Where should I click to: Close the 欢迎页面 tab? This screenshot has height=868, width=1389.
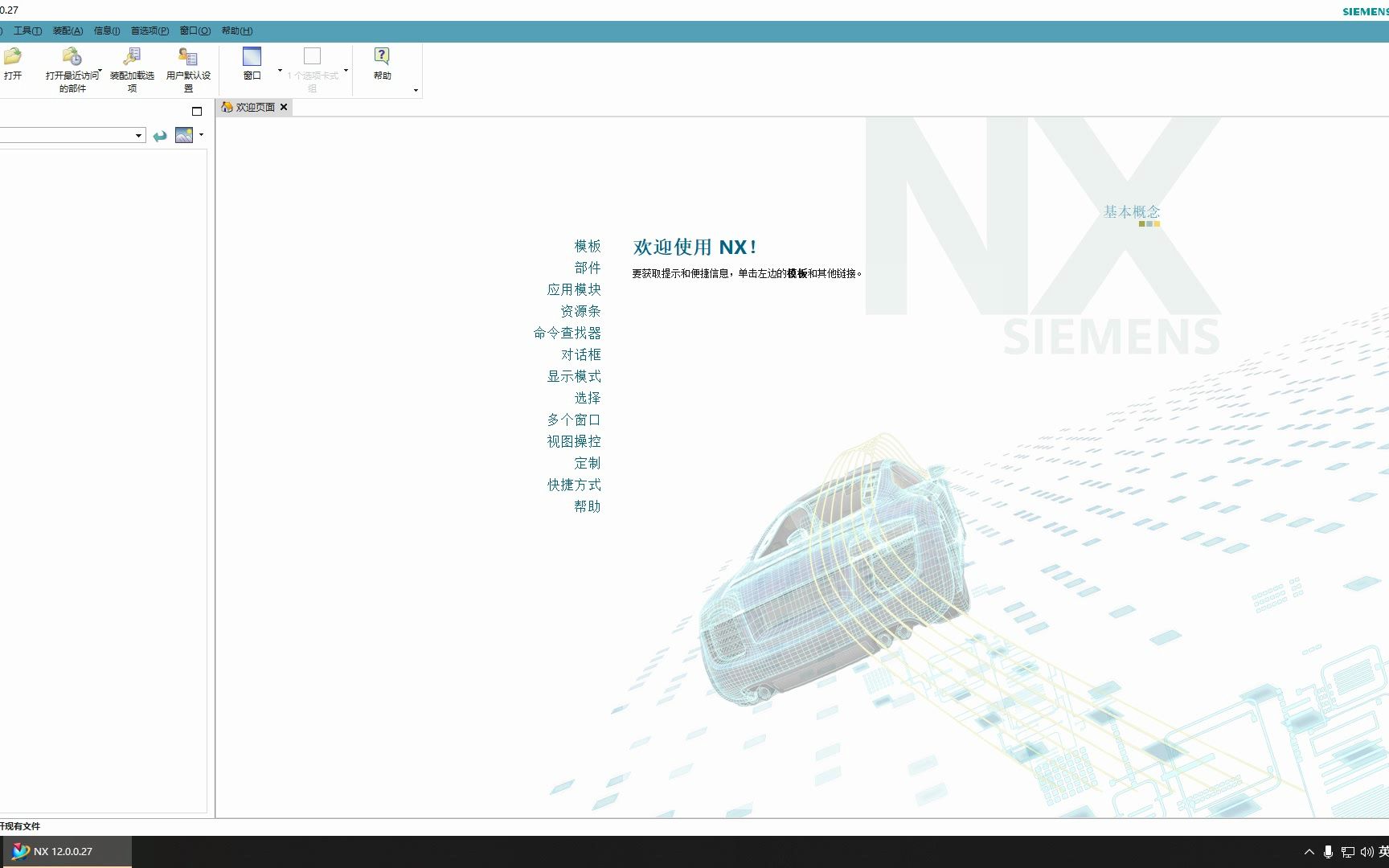click(x=283, y=107)
